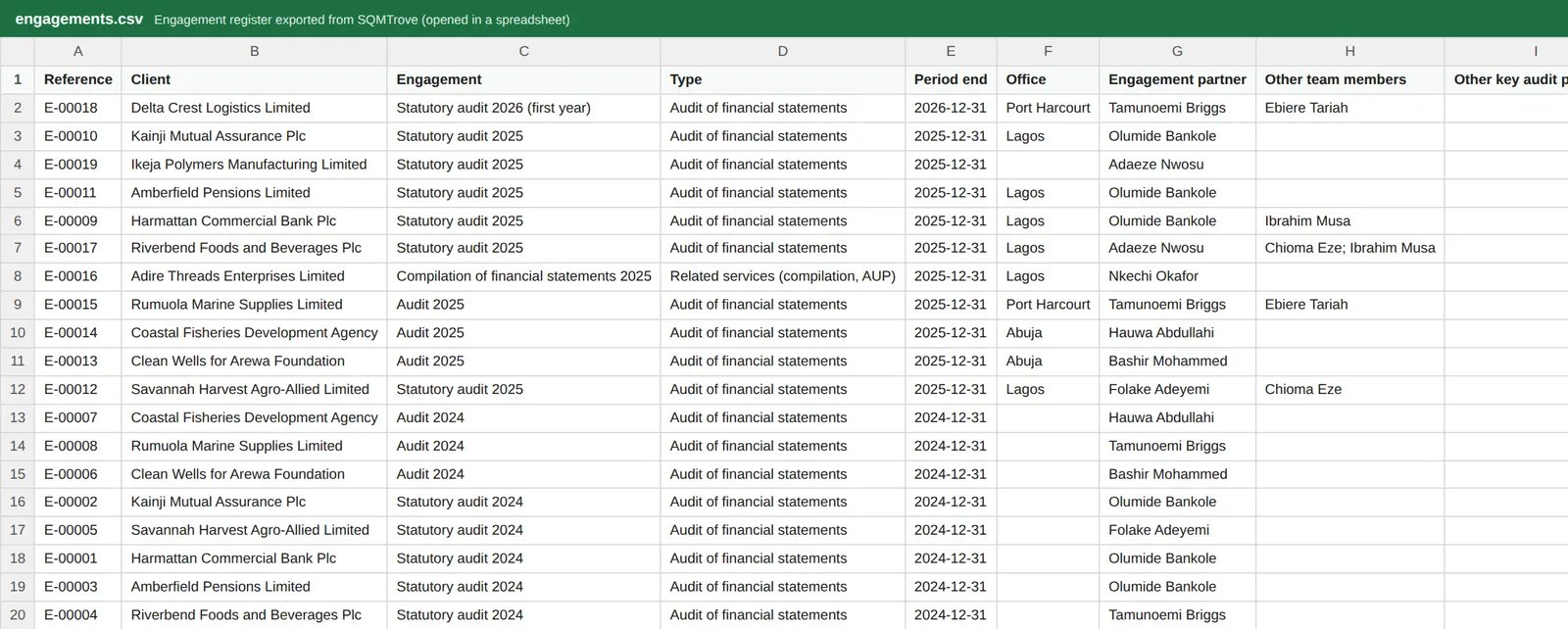Click Bashir Mohammed in row 11

[x=1177, y=362]
